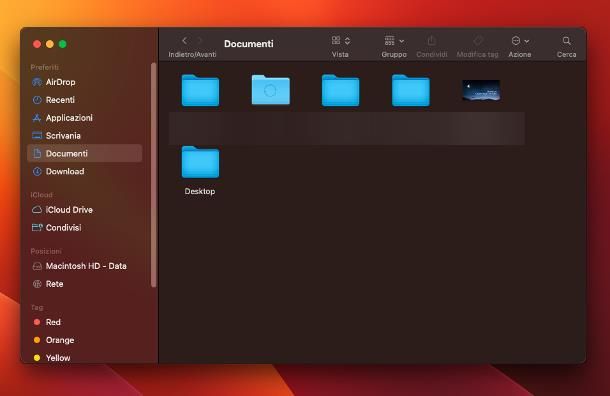
Task: Select the Orange tag
Action: point(85,340)
